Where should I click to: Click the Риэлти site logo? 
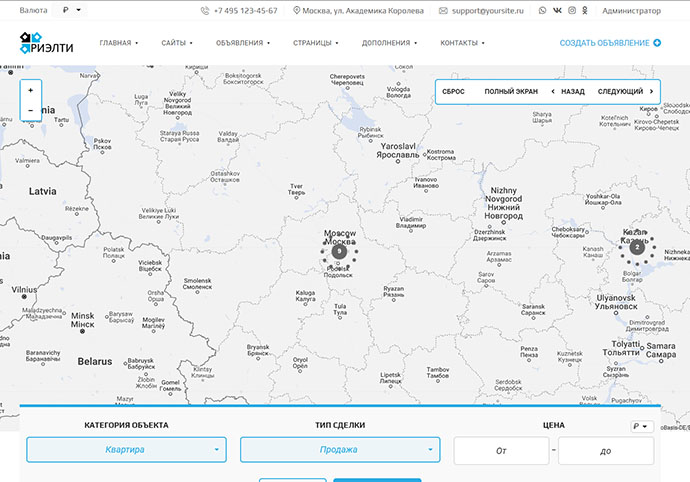[46, 43]
